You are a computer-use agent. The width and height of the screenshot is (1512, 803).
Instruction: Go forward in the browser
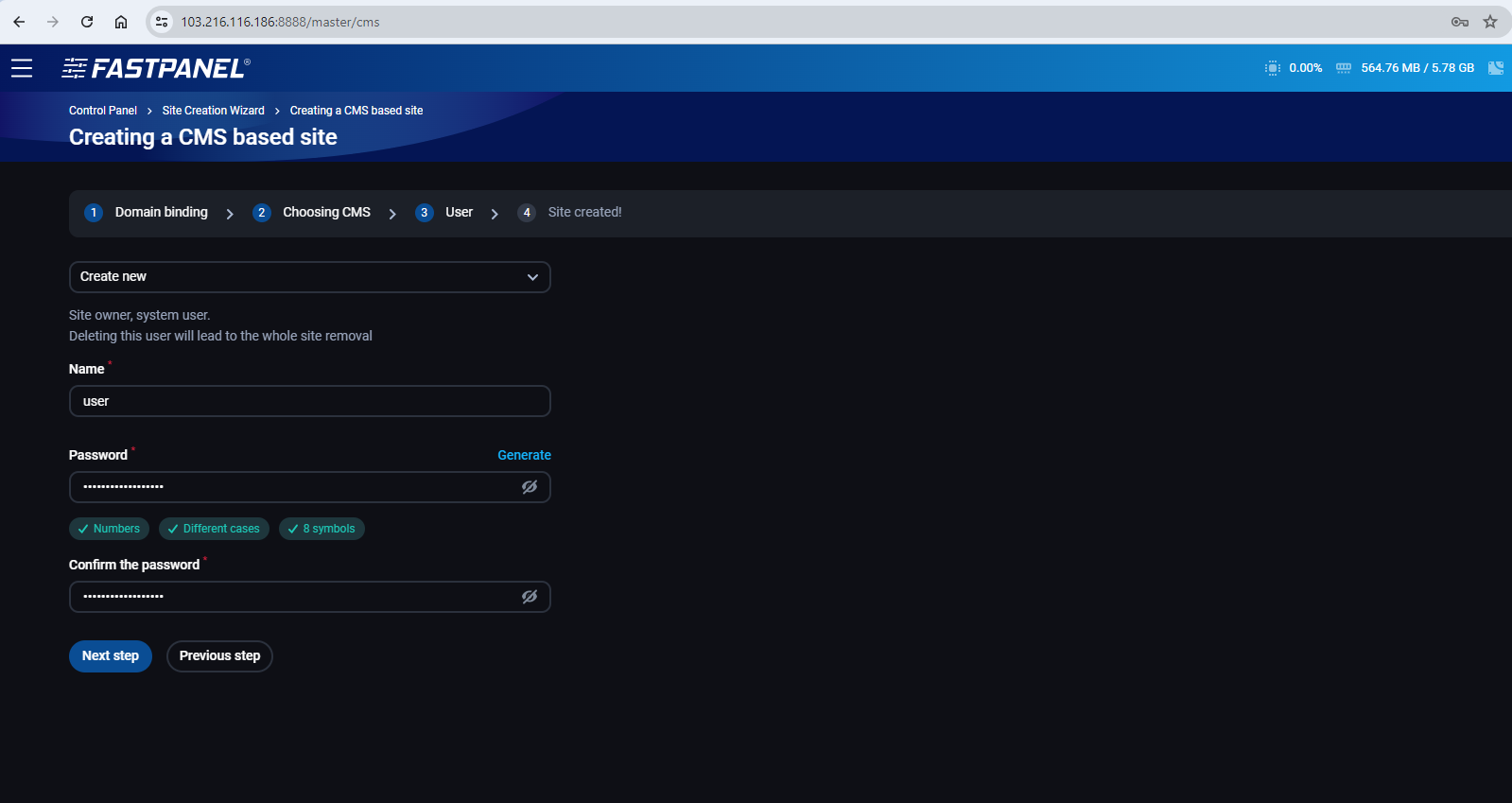pyautogui.click(x=53, y=22)
